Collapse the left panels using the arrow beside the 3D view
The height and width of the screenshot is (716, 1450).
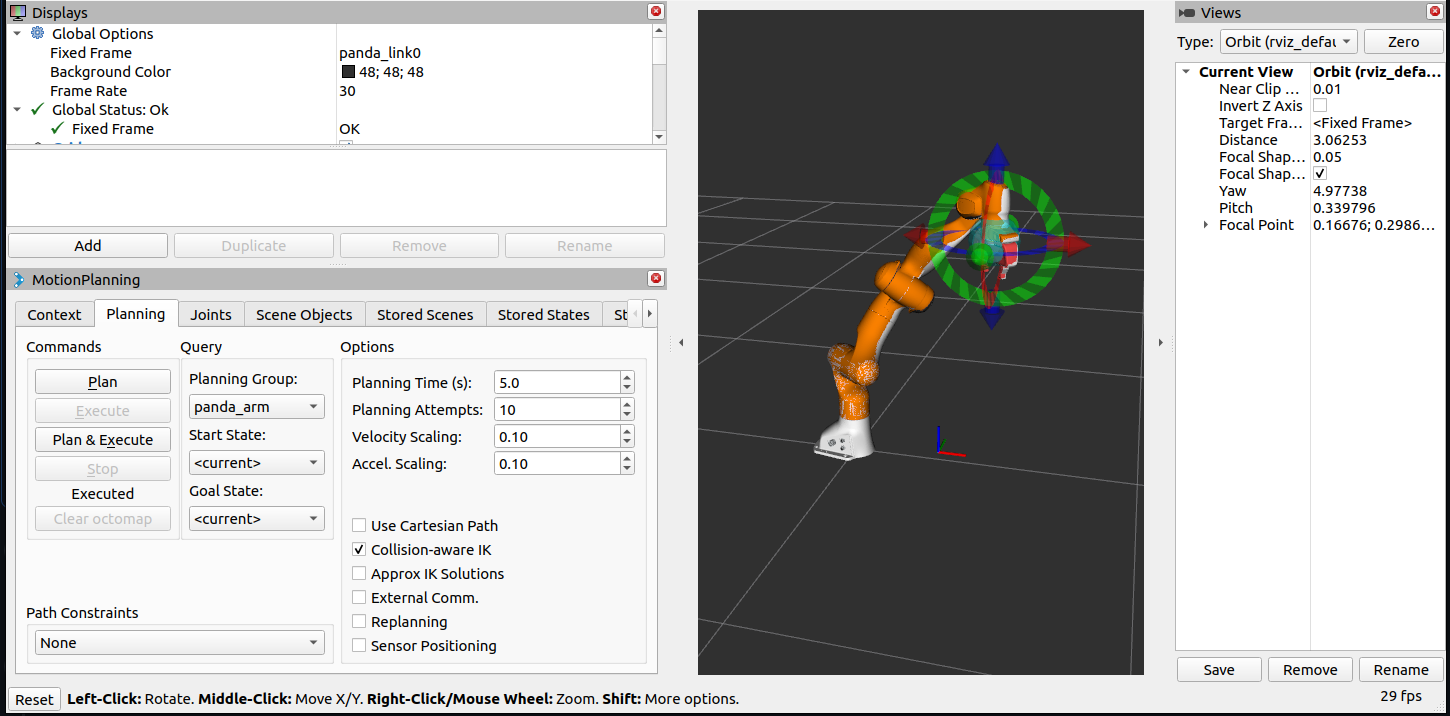click(x=681, y=343)
